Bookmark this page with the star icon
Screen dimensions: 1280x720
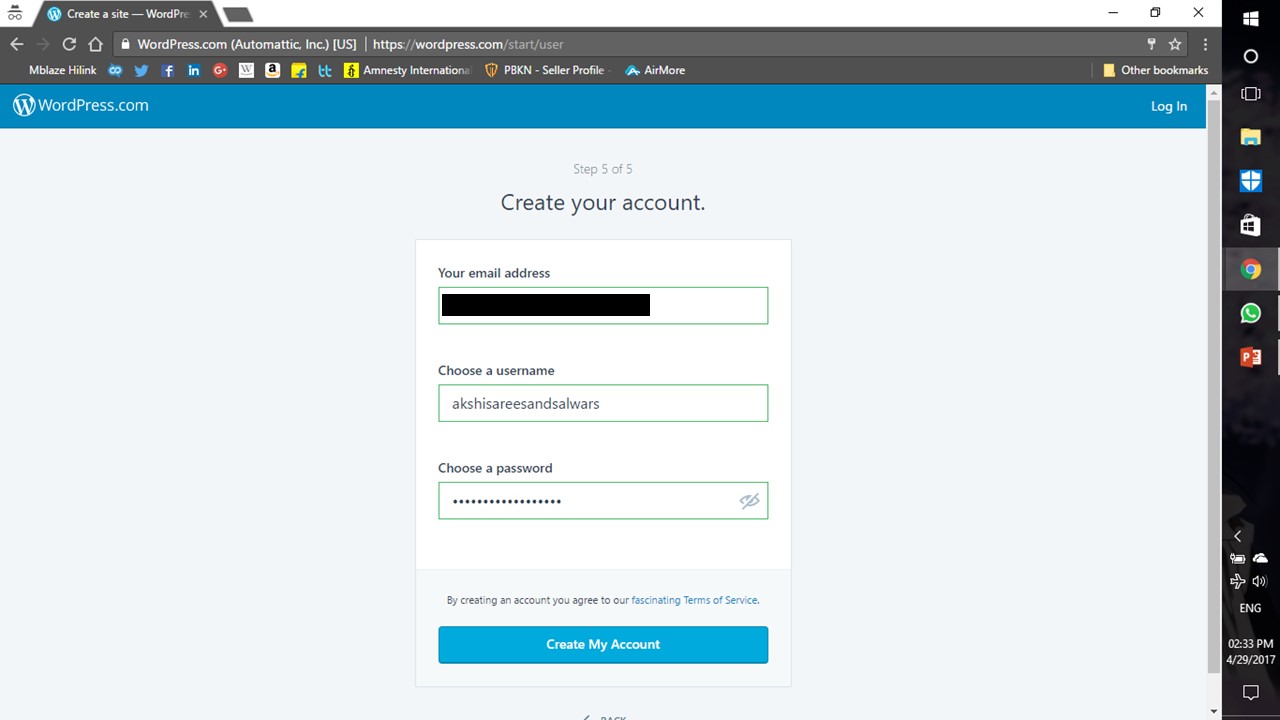pos(1175,44)
